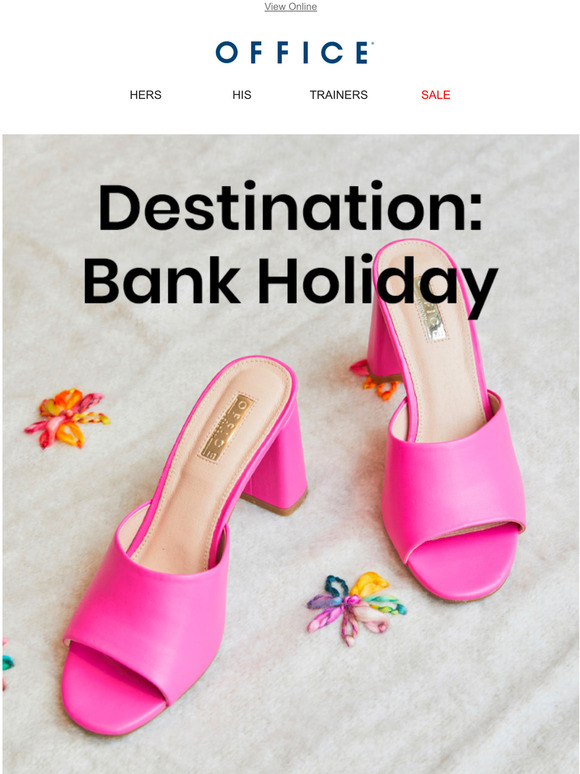Click the block heel of right shoe
Image resolution: width=580 pixels, height=774 pixels.
click(383, 341)
